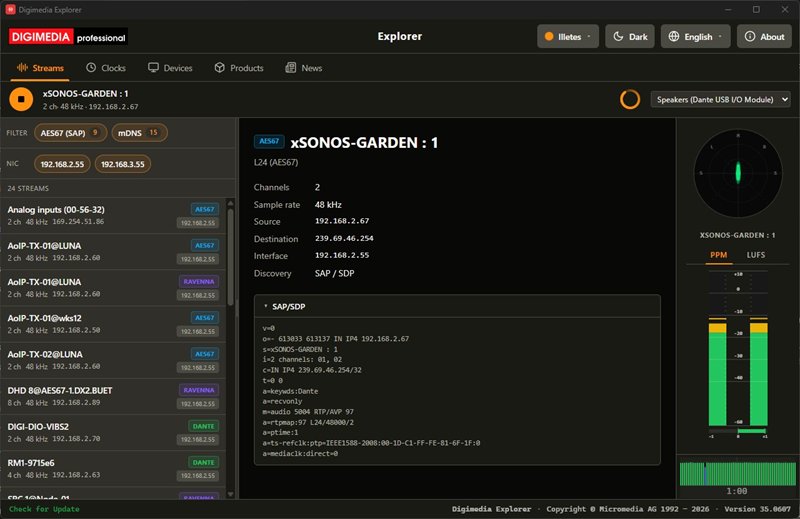Switch to the Products tab

(x=239, y=68)
